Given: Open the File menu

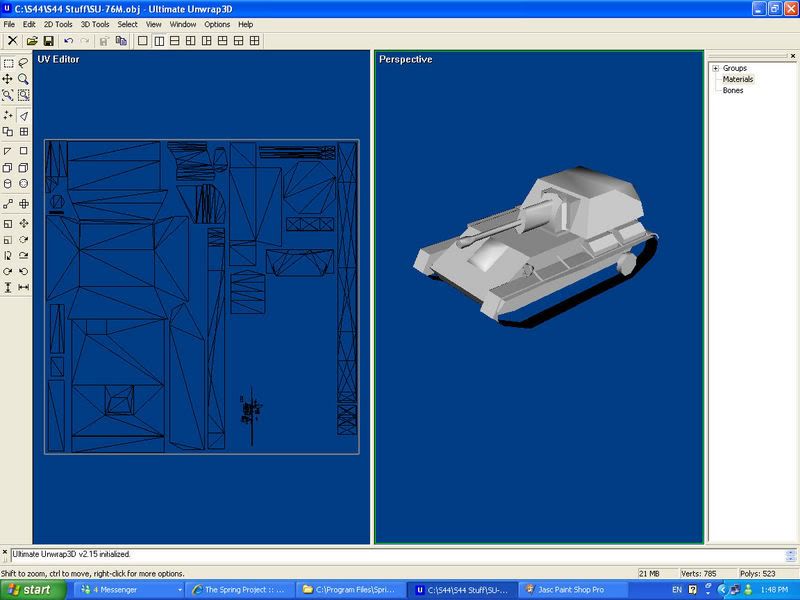Looking at the screenshot, I should tap(9, 24).
